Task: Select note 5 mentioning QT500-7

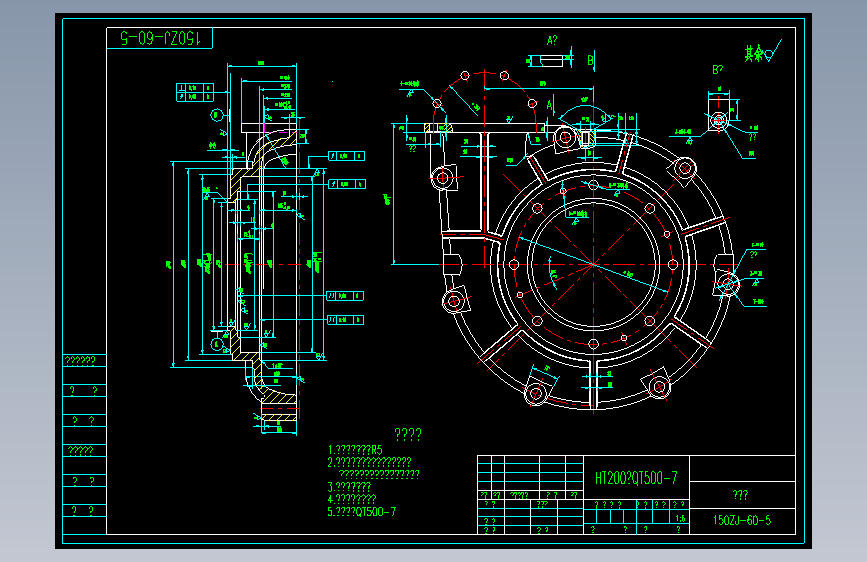Action: (362, 512)
